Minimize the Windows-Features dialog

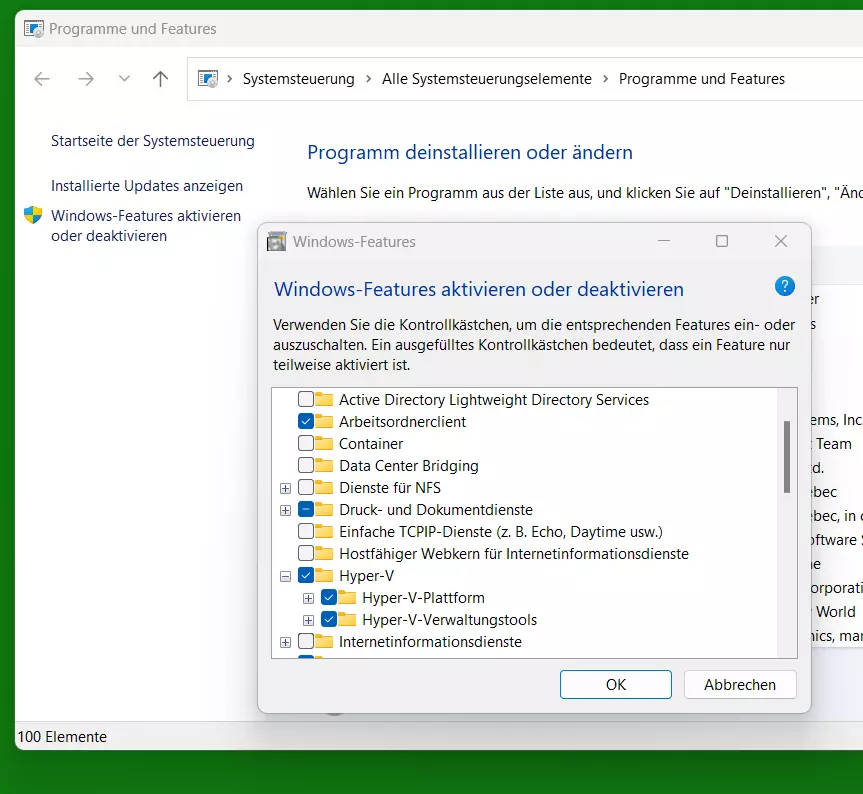(664, 241)
